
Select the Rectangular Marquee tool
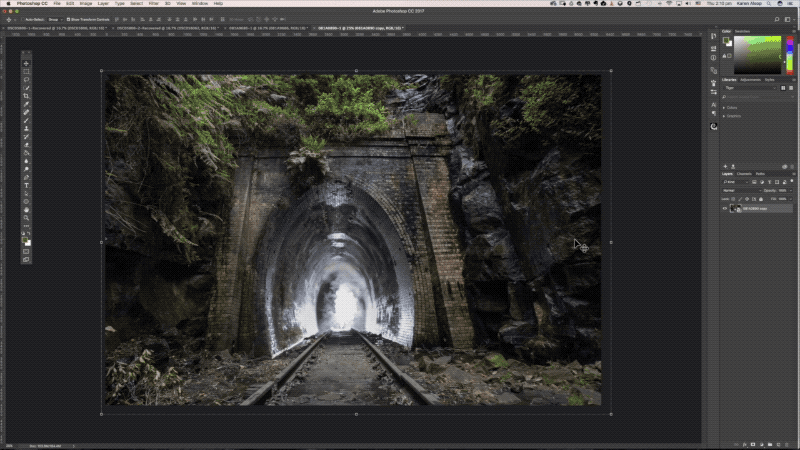pos(26,72)
